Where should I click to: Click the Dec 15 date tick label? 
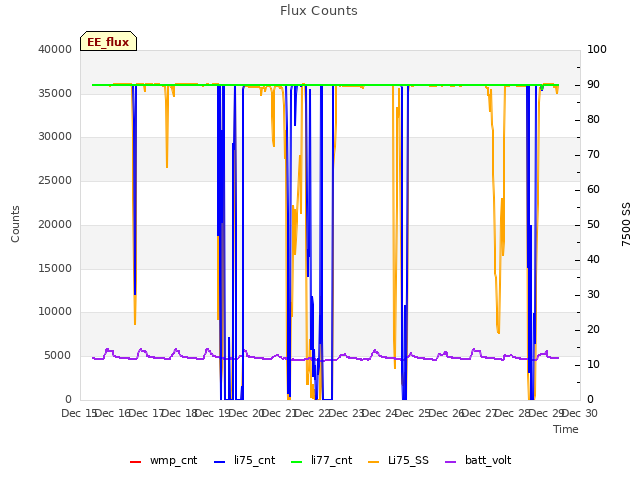pos(78,413)
